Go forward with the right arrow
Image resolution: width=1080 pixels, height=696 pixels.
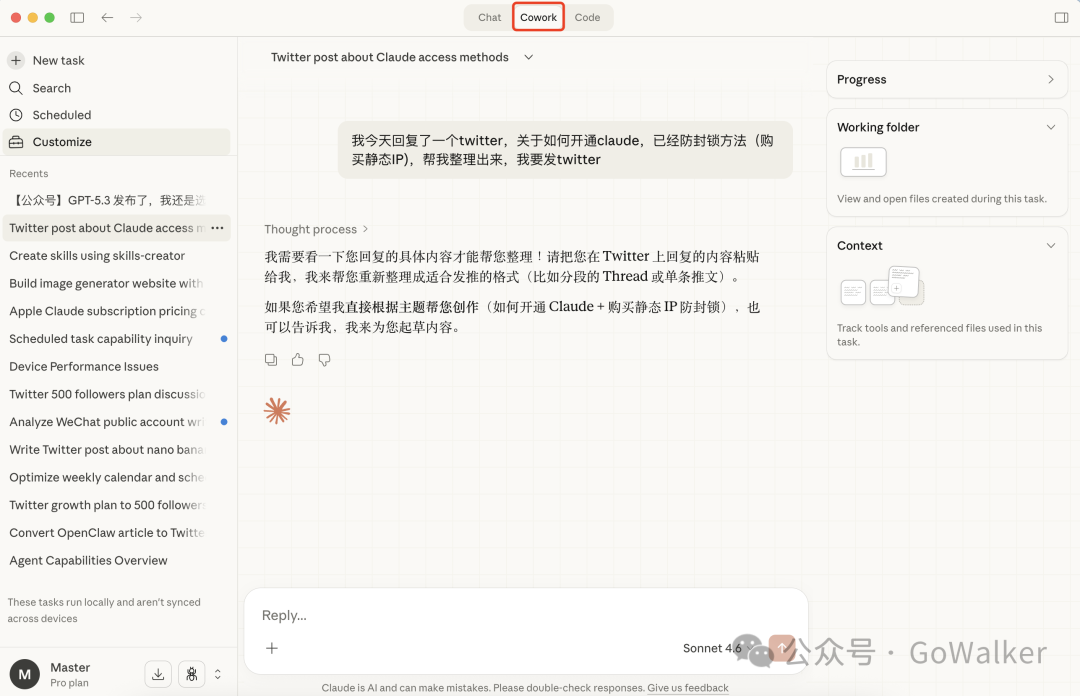[x=136, y=17]
